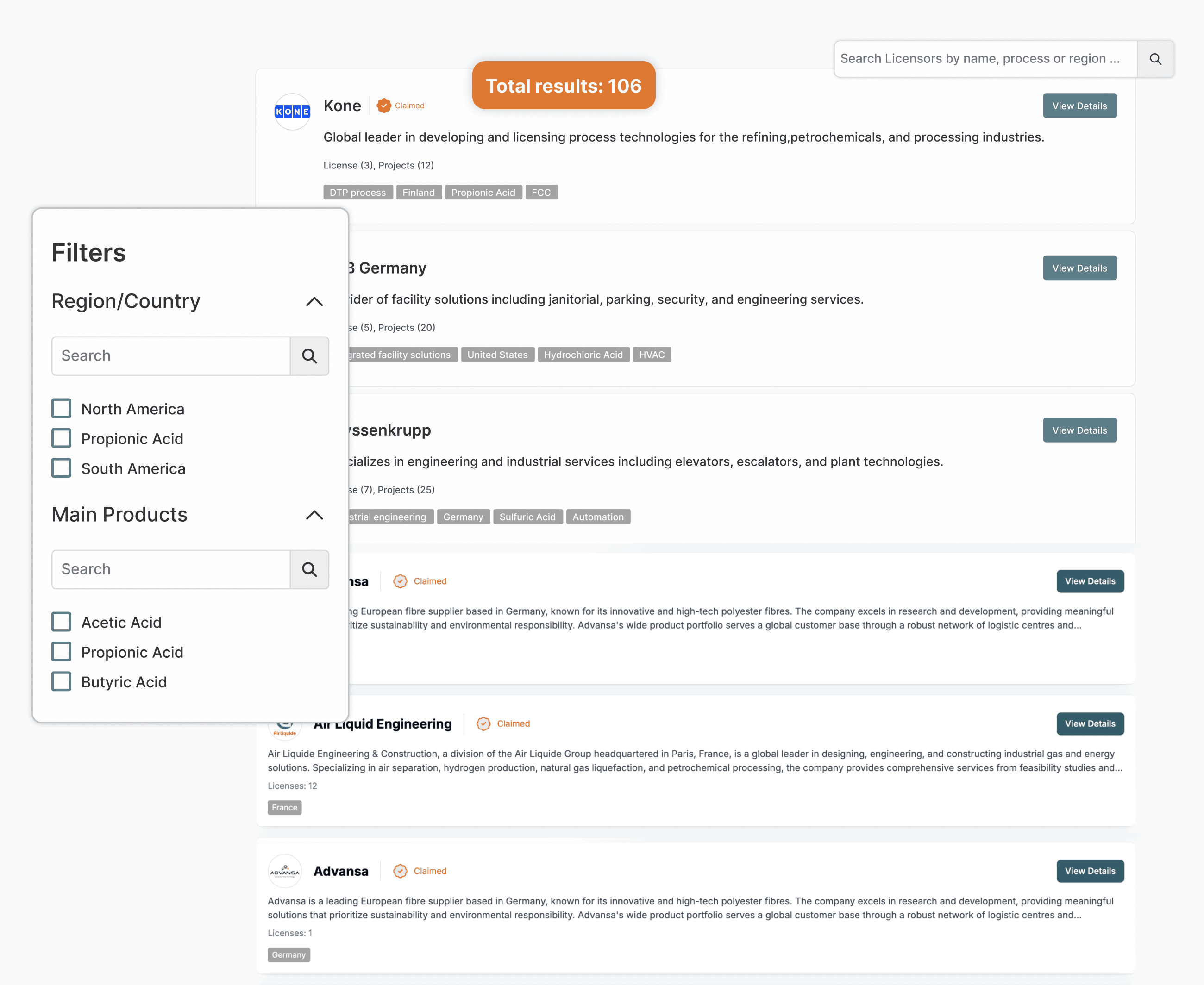Click the Automation tag

coord(598,517)
